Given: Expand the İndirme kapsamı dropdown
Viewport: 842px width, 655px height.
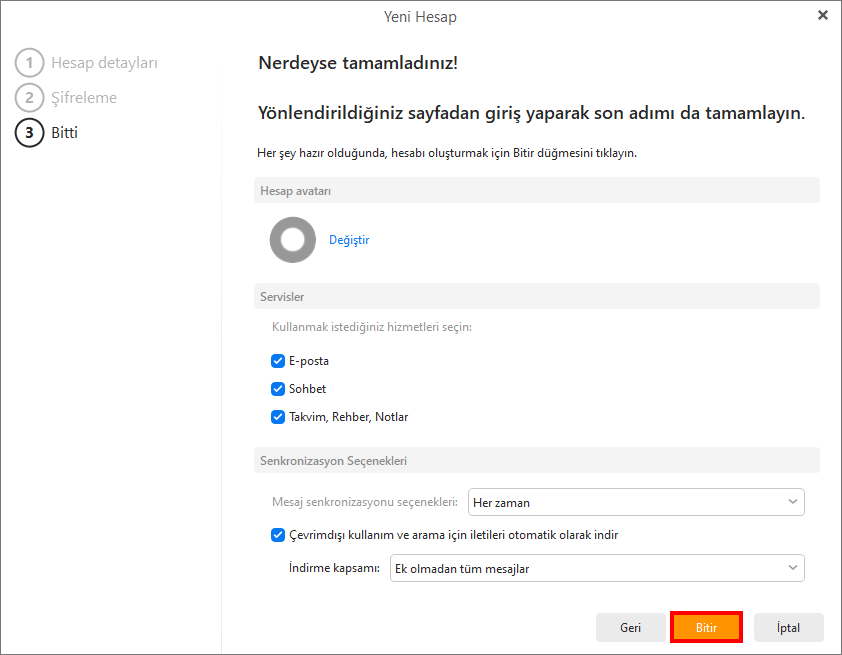Looking at the screenshot, I should [x=596, y=569].
